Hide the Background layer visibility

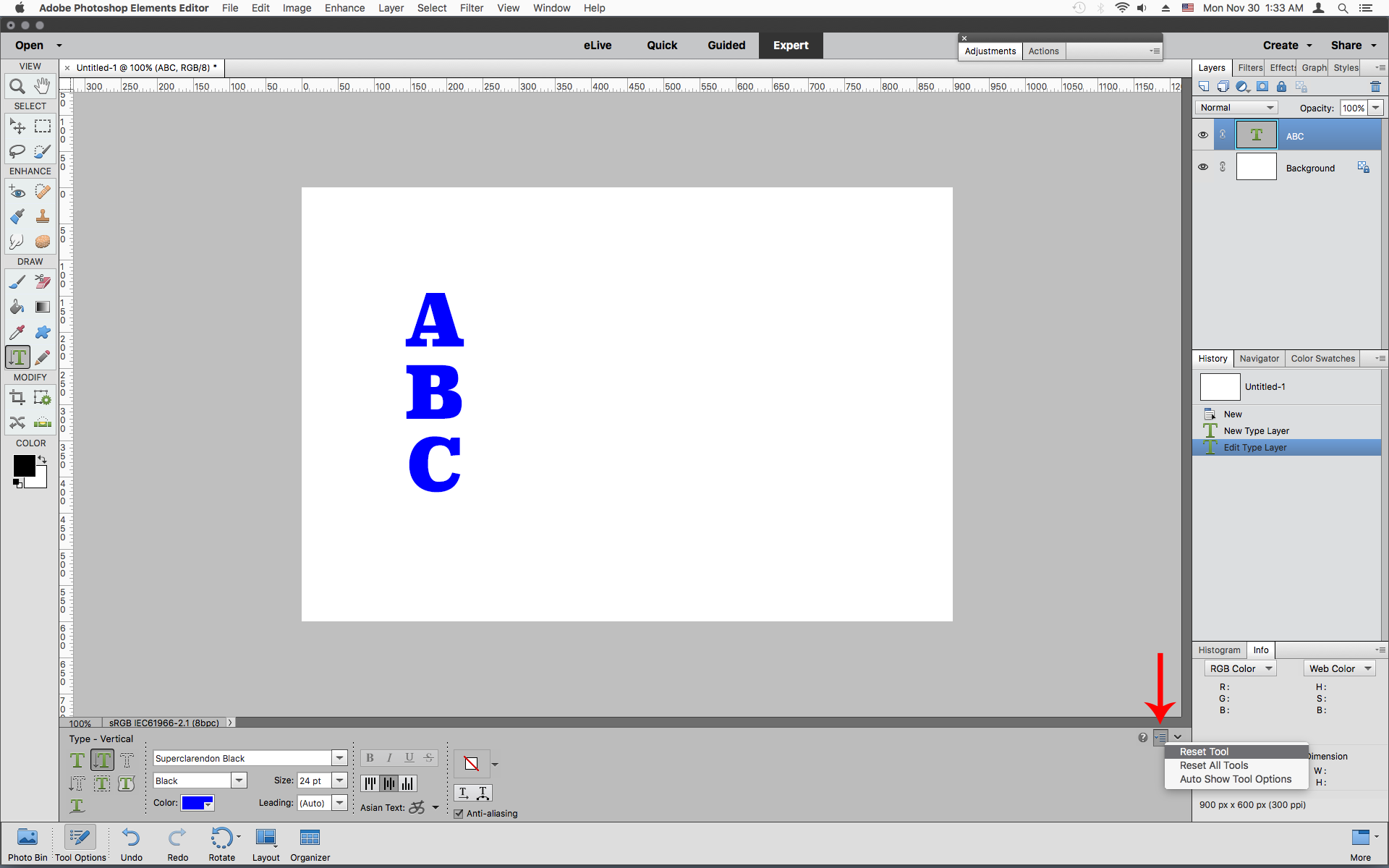pyautogui.click(x=1203, y=167)
